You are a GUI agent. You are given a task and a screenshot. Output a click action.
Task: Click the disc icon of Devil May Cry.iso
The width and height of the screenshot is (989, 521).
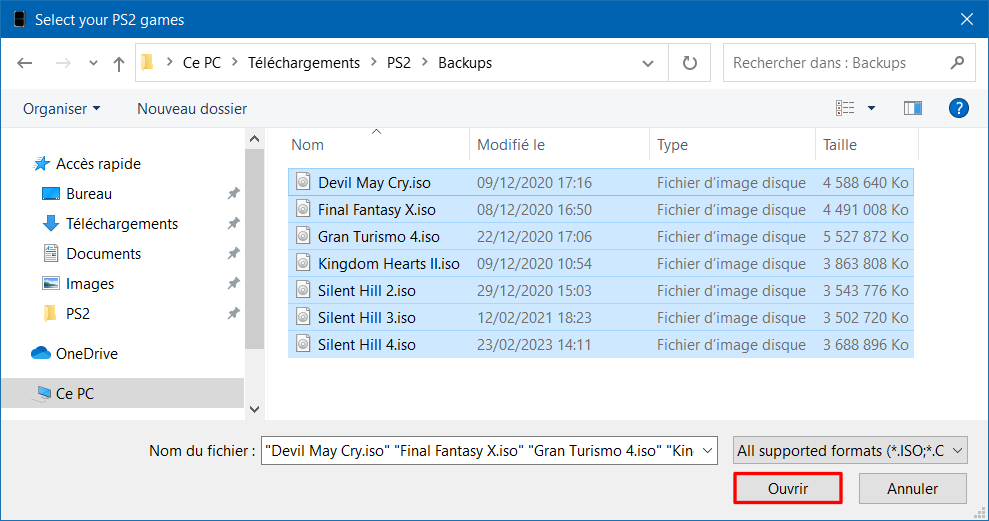pyautogui.click(x=303, y=182)
